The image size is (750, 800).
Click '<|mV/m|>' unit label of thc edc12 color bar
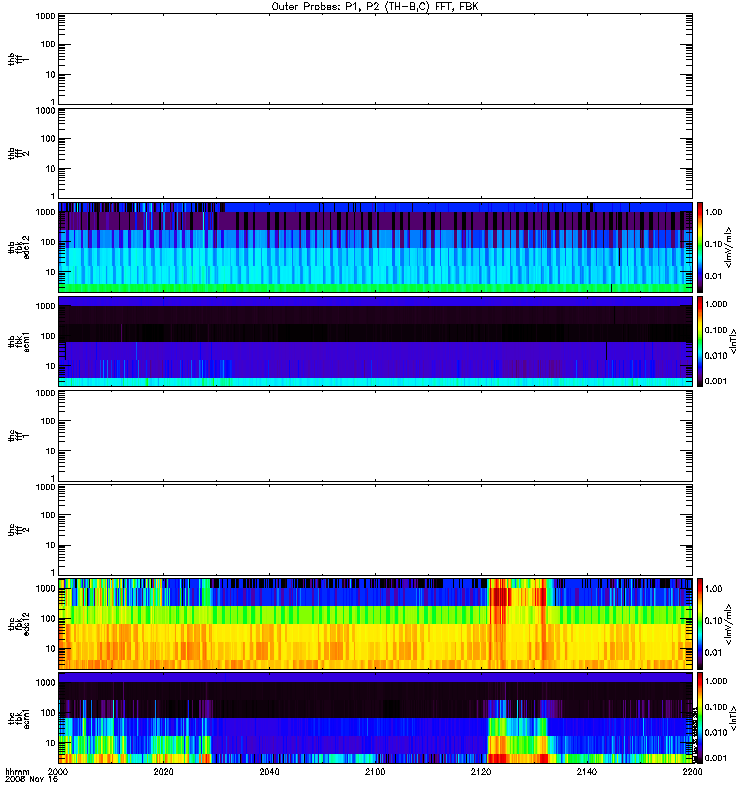729,624
